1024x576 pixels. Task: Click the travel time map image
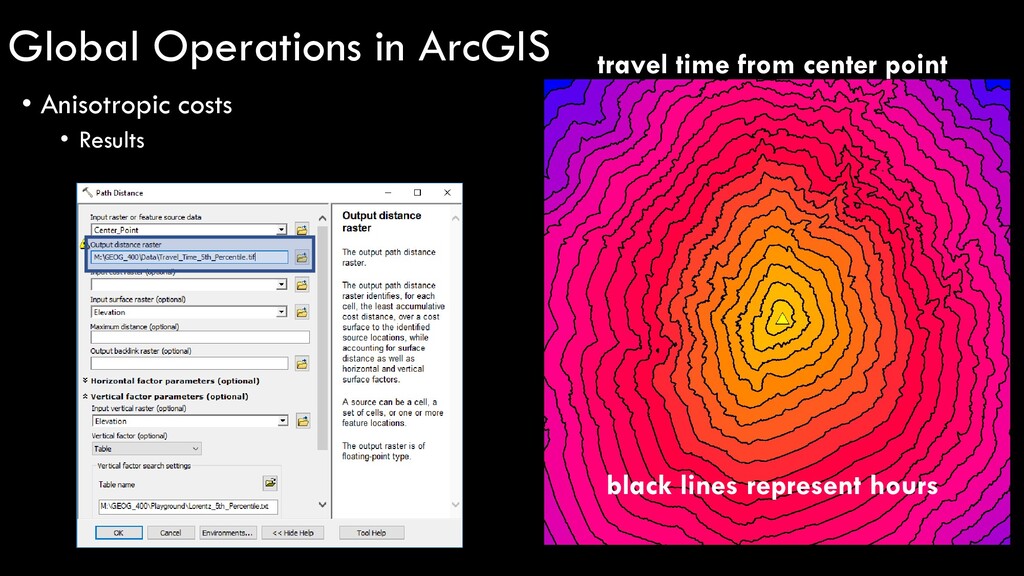click(x=776, y=312)
